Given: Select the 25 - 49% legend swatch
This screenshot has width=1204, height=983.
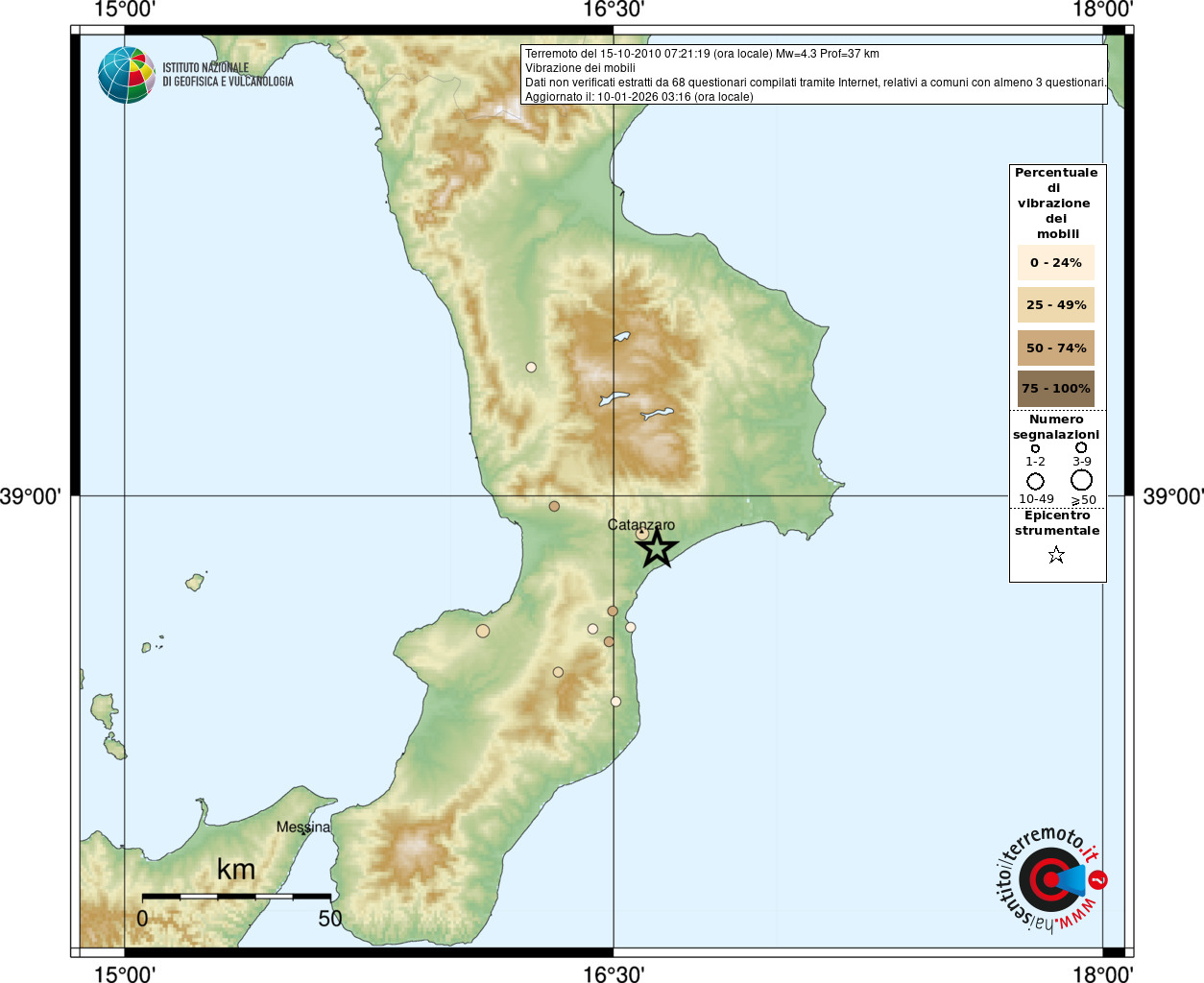Looking at the screenshot, I should point(1055,305).
